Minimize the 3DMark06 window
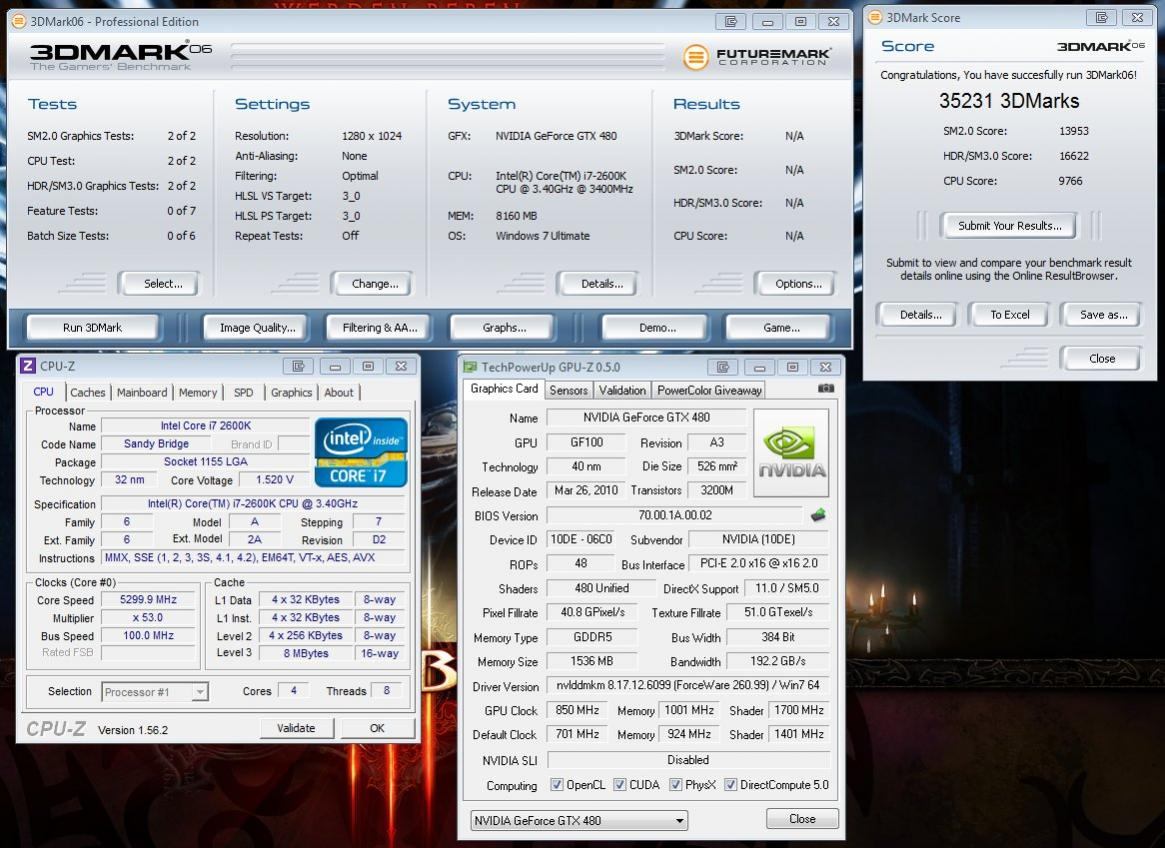Viewport: 1165px width, 848px height. click(768, 22)
